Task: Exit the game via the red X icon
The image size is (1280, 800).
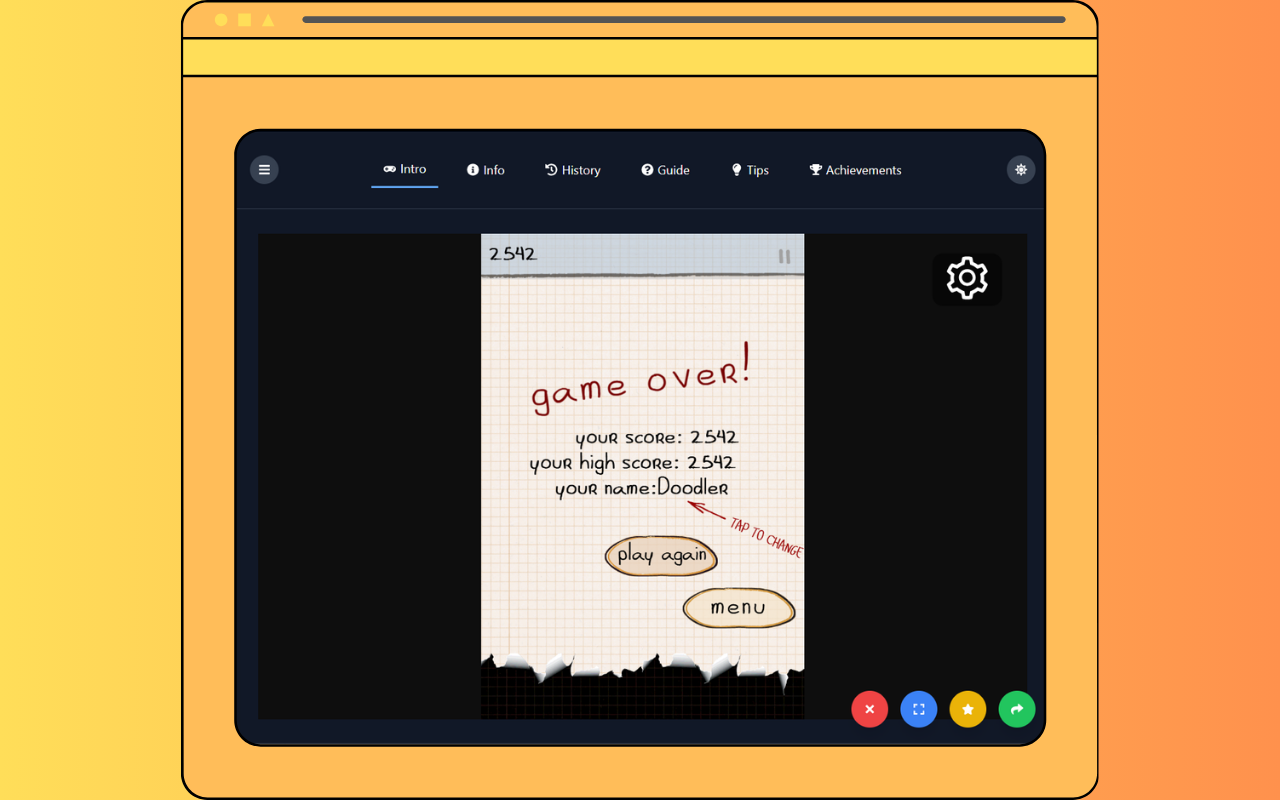Action: click(x=869, y=709)
